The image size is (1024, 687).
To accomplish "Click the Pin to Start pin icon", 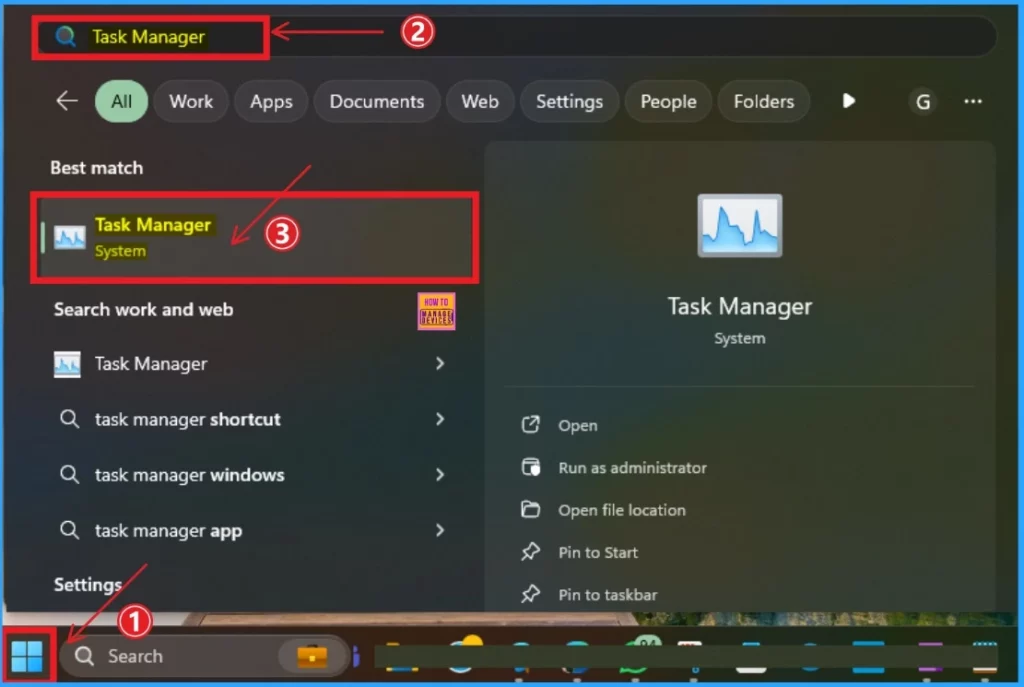I will pos(530,552).
